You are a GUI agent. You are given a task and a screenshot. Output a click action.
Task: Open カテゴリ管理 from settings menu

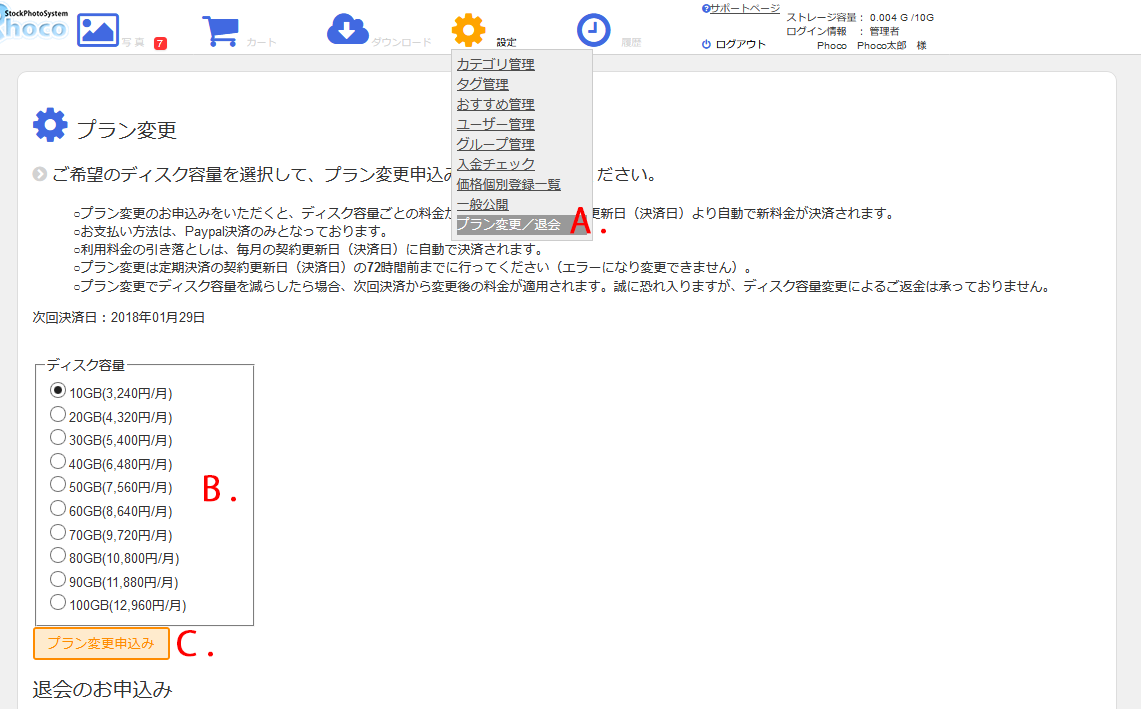pos(495,65)
